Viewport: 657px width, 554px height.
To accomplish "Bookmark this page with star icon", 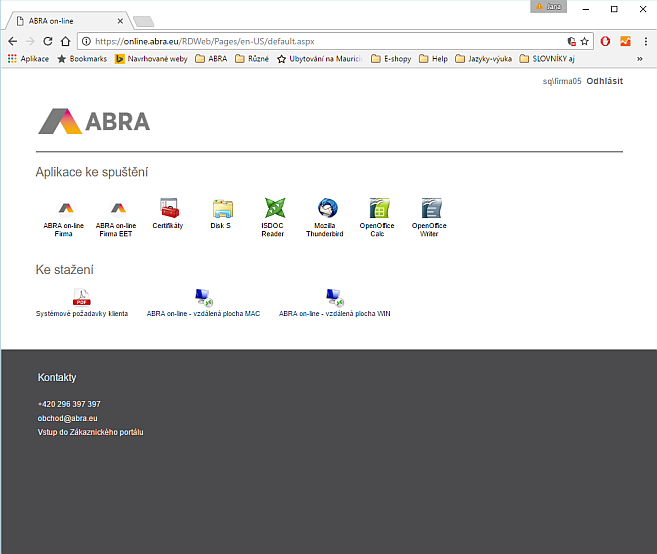I will [x=585, y=41].
